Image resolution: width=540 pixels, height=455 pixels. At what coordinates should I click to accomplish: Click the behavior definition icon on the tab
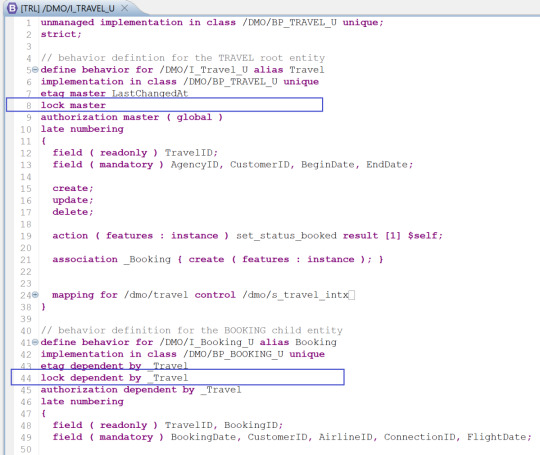(x=12, y=8)
